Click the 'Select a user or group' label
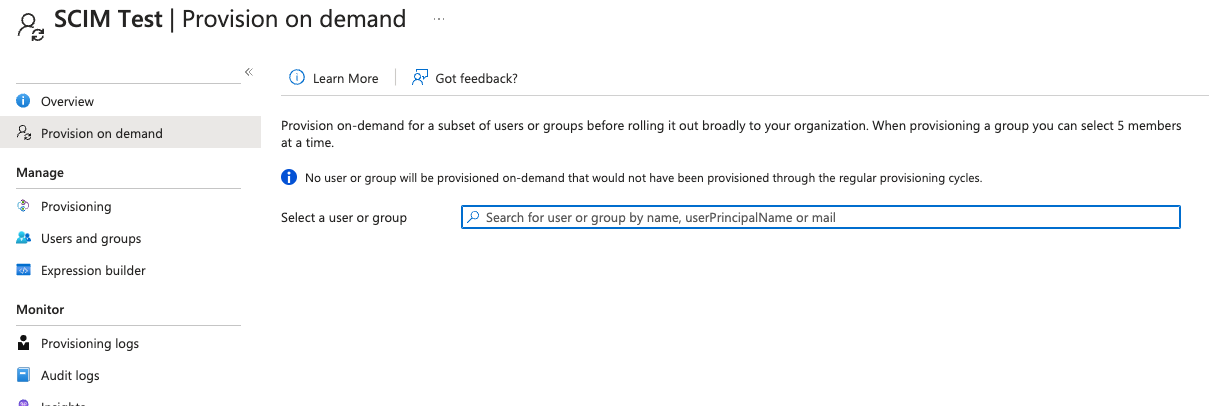Screen dimensions: 1209x406 344,217
